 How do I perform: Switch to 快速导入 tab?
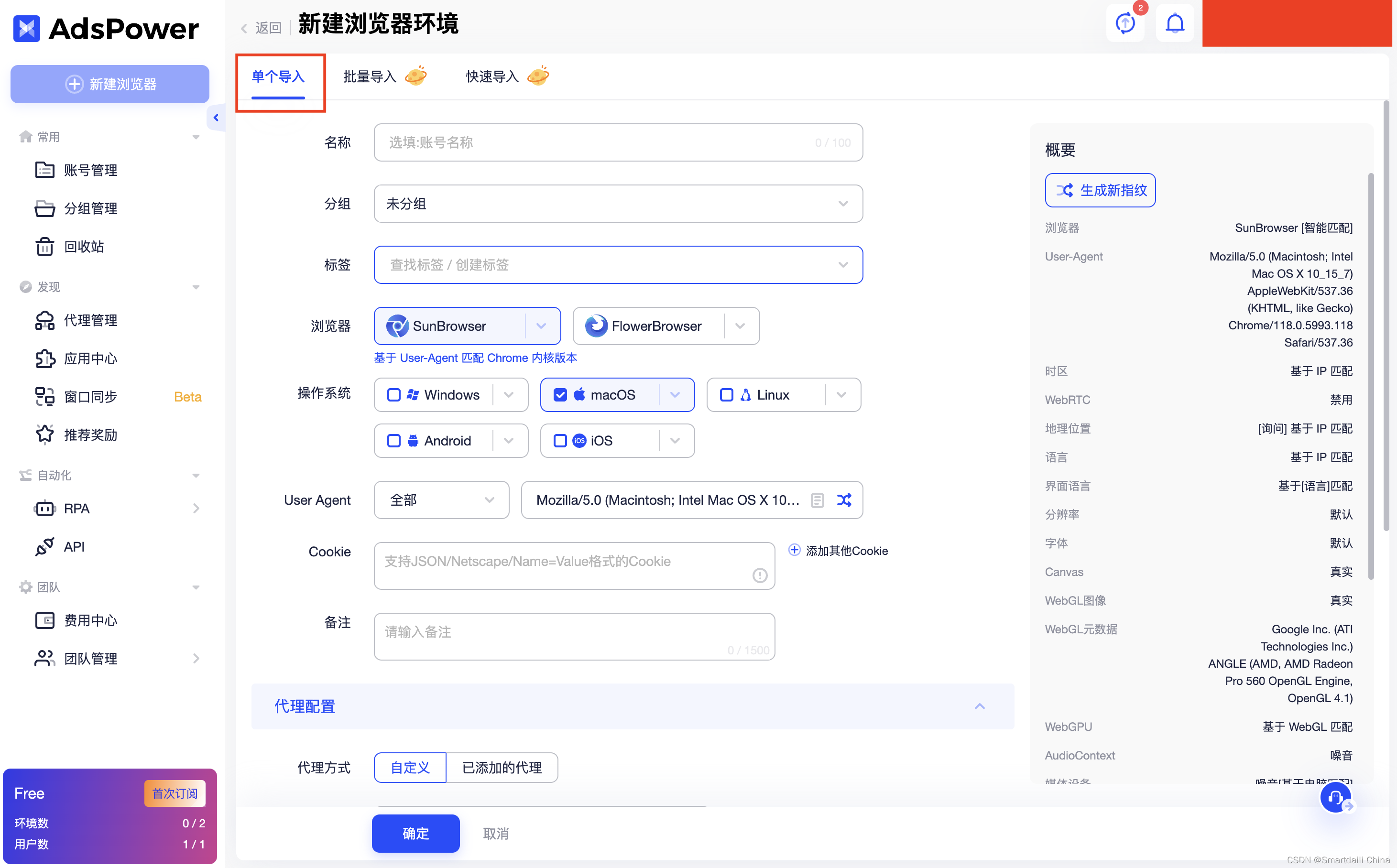click(x=492, y=76)
